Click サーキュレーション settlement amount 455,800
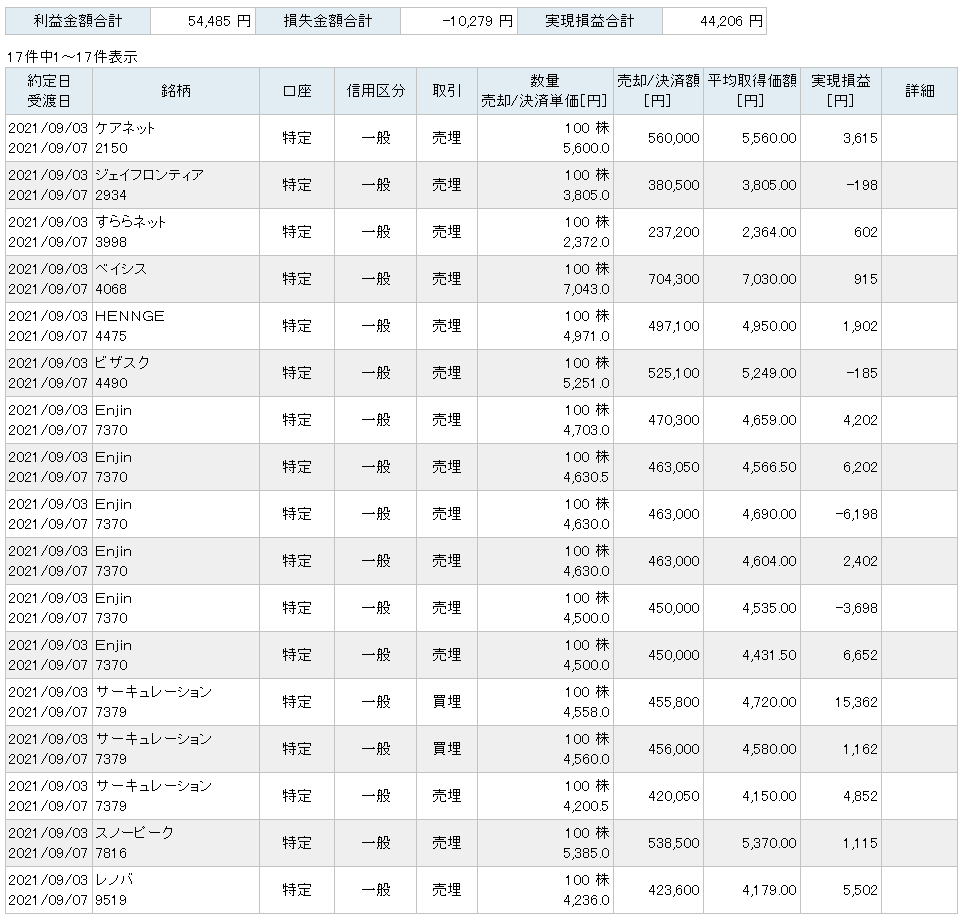 pos(674,703)
